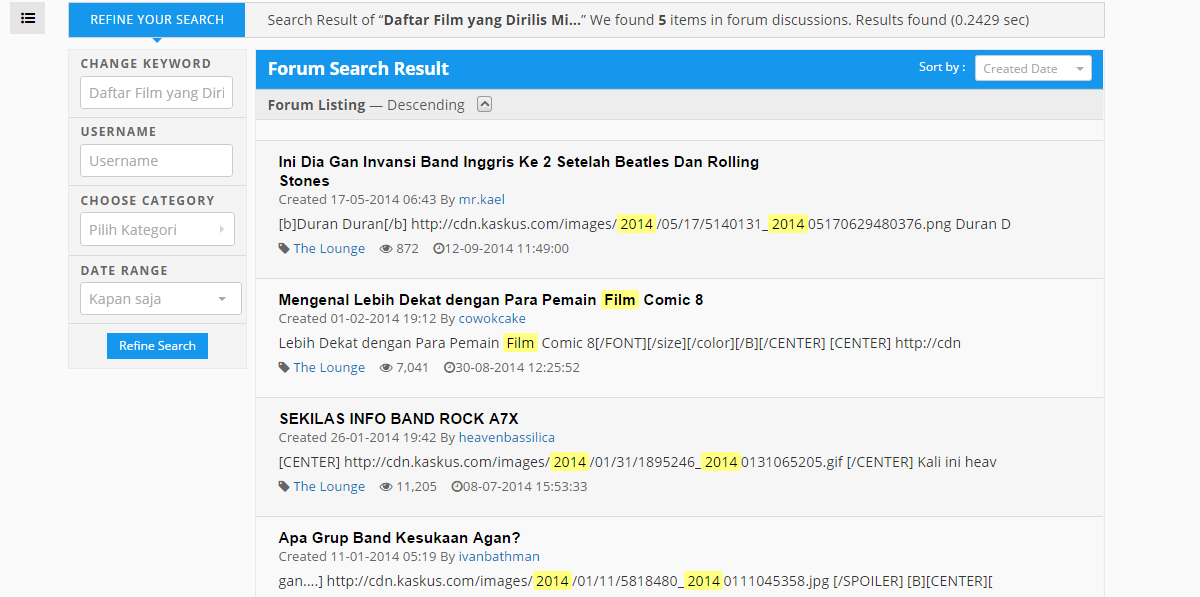Image resolution: width=1200 pixels, height=597 pixels.
Task: Click the Refine Search button
Action: (157, 346)
